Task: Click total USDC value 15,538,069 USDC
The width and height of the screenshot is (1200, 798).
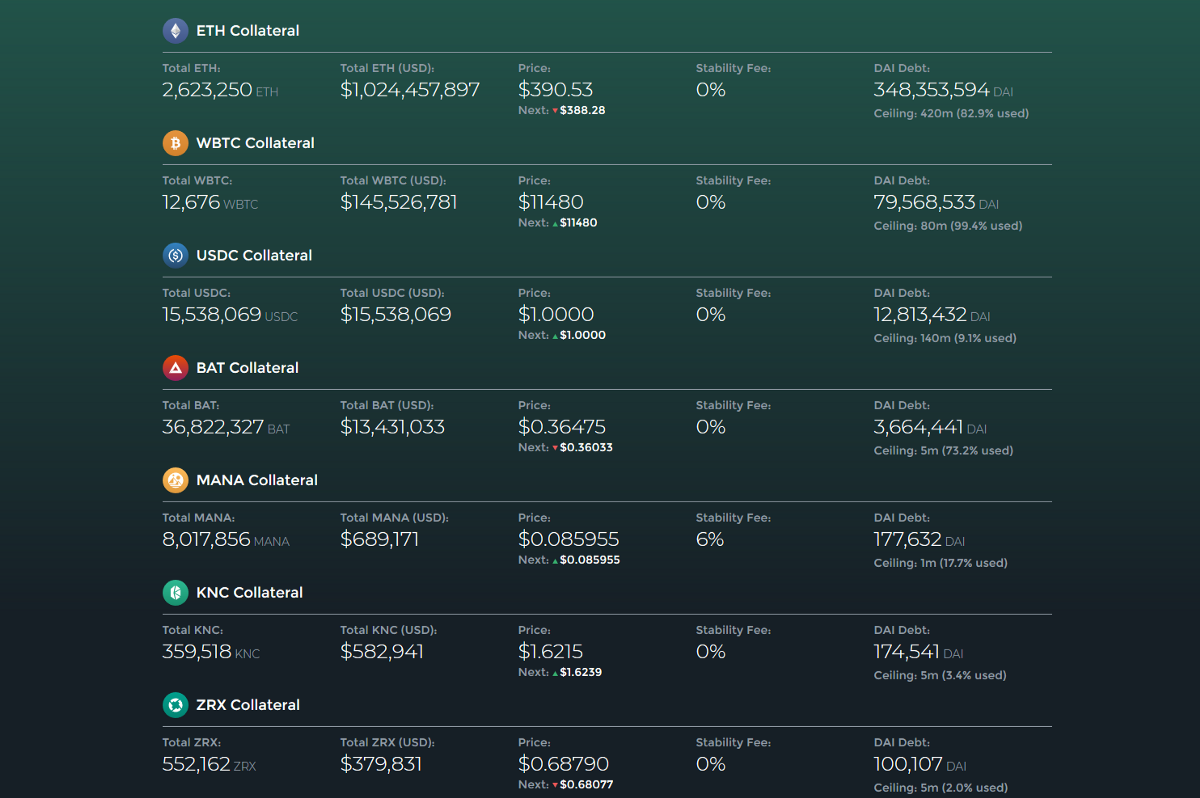Action: [x=230, y=315]
